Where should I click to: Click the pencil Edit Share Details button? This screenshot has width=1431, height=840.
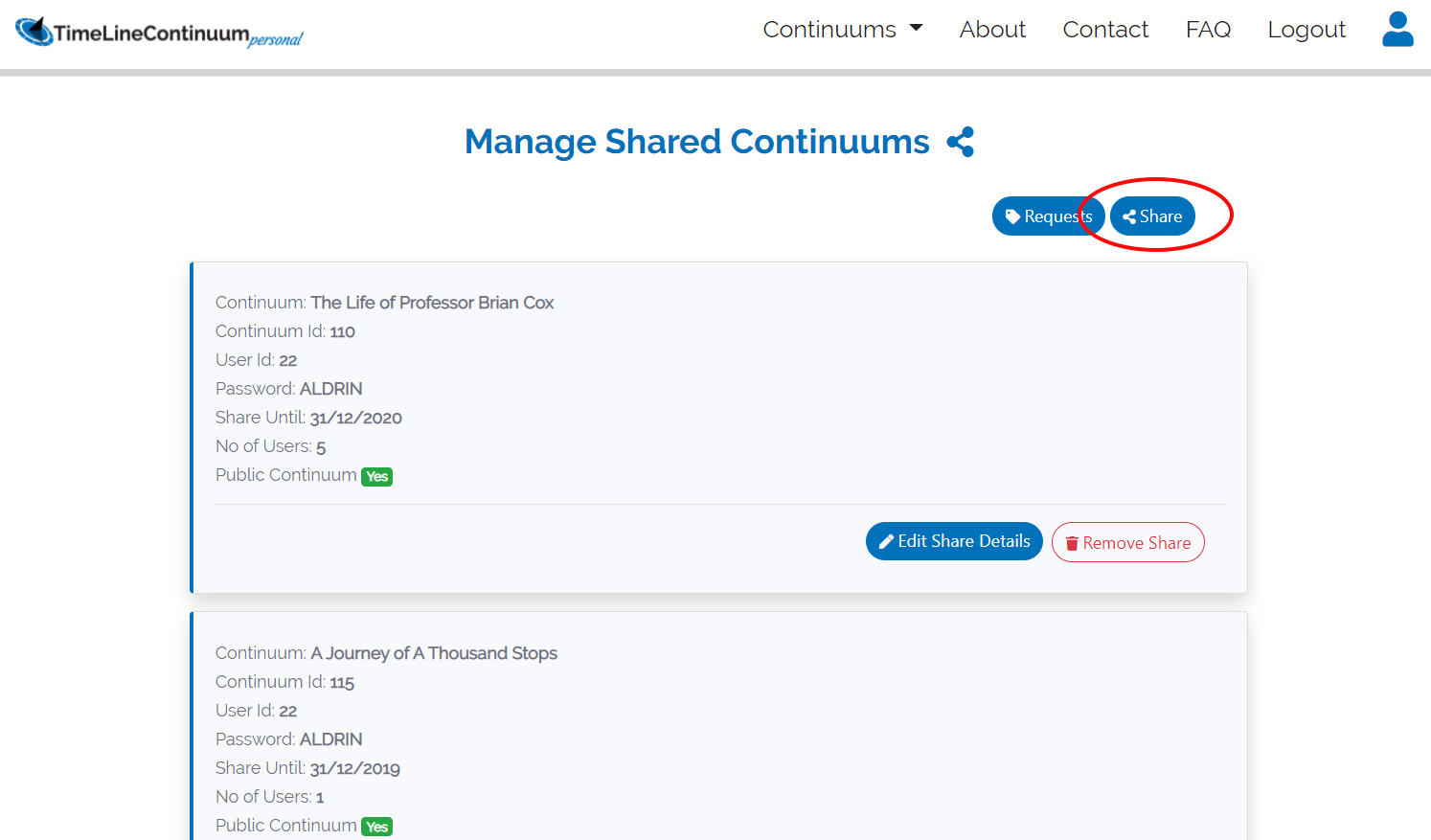[954, 542]
